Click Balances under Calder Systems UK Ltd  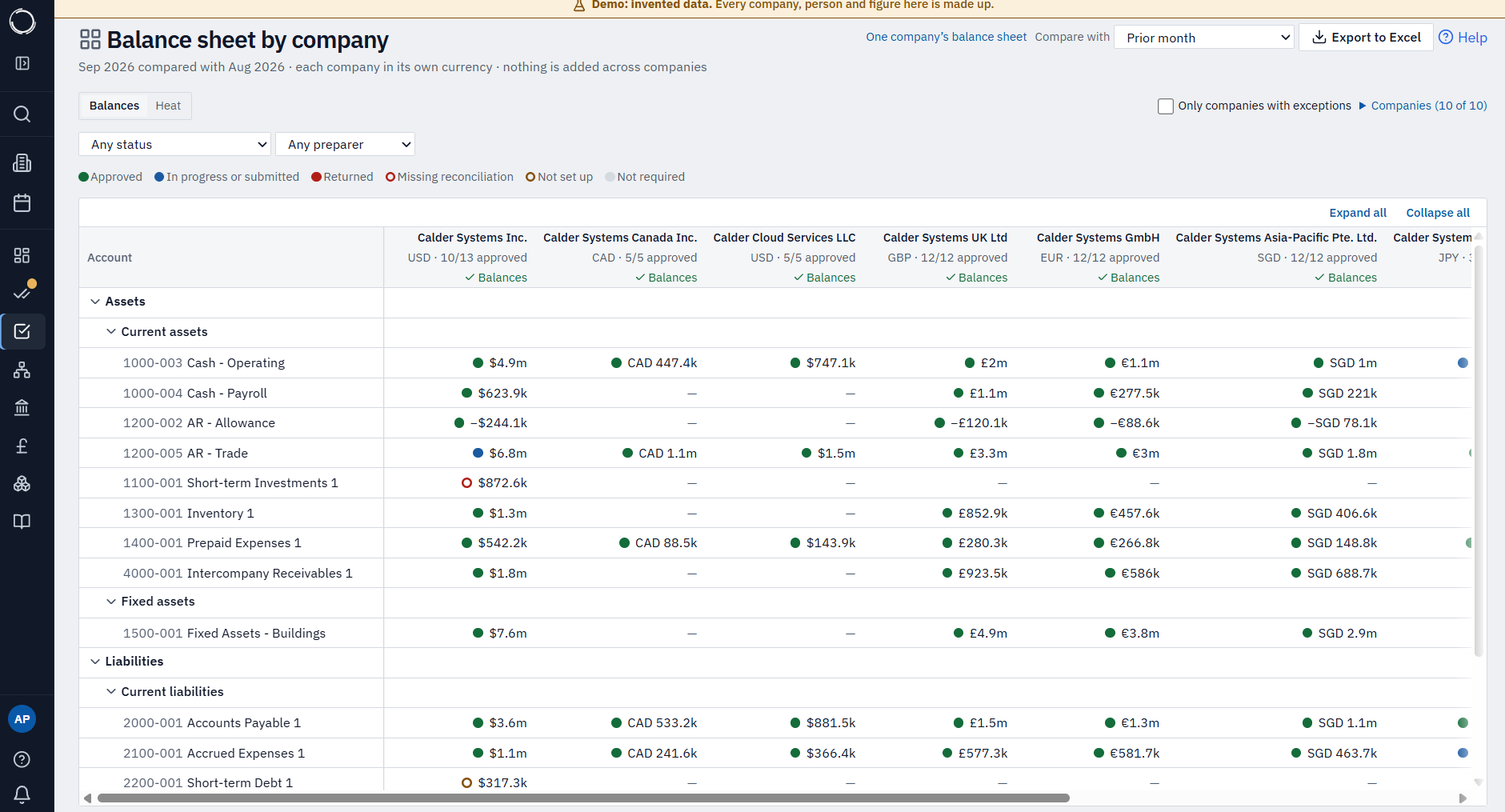(977, 278)
